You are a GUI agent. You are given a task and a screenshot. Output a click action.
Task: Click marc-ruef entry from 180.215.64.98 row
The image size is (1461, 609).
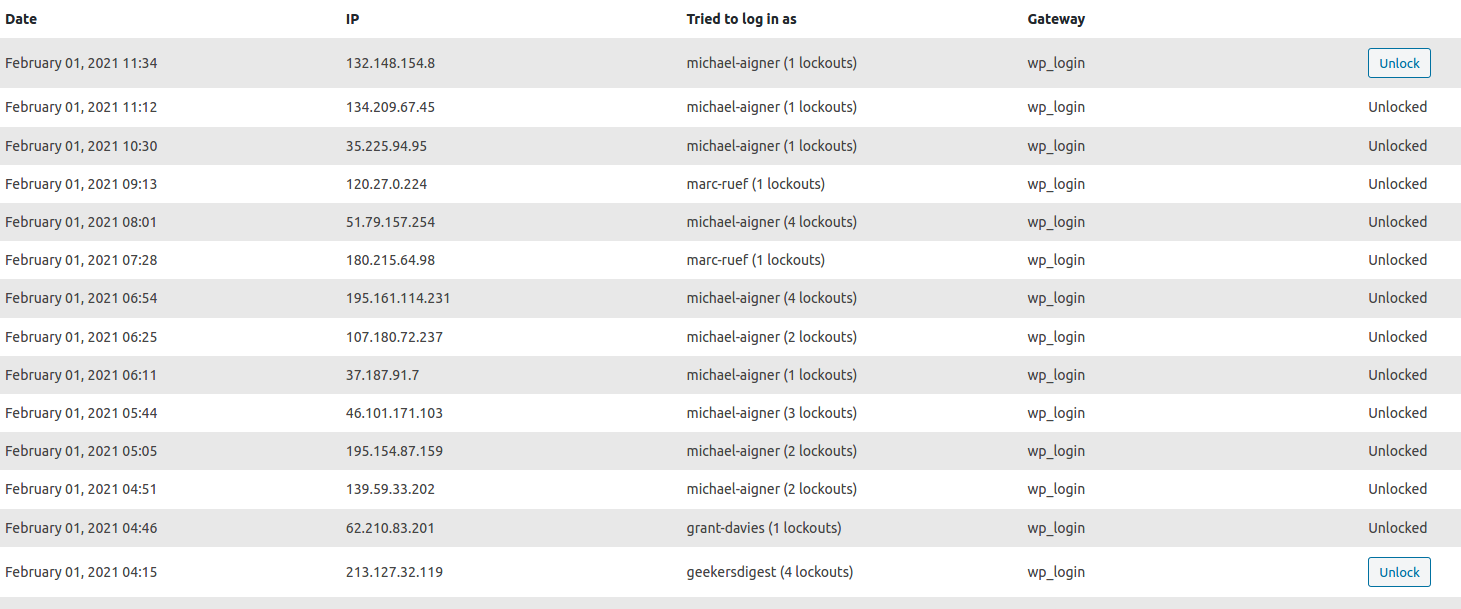click(x=755, y=260)
